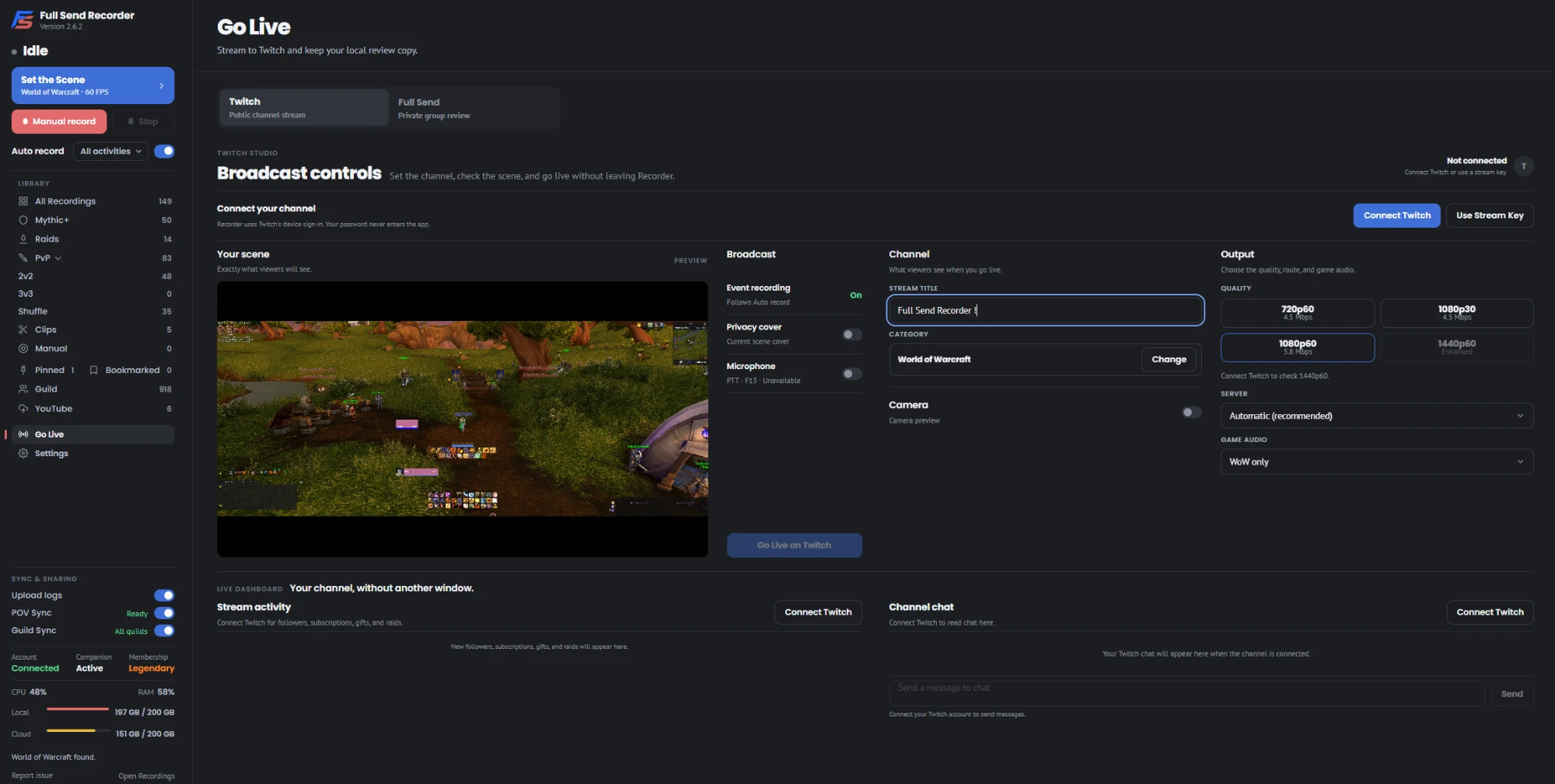Click the Full Send Recorder logo icon

22,19
